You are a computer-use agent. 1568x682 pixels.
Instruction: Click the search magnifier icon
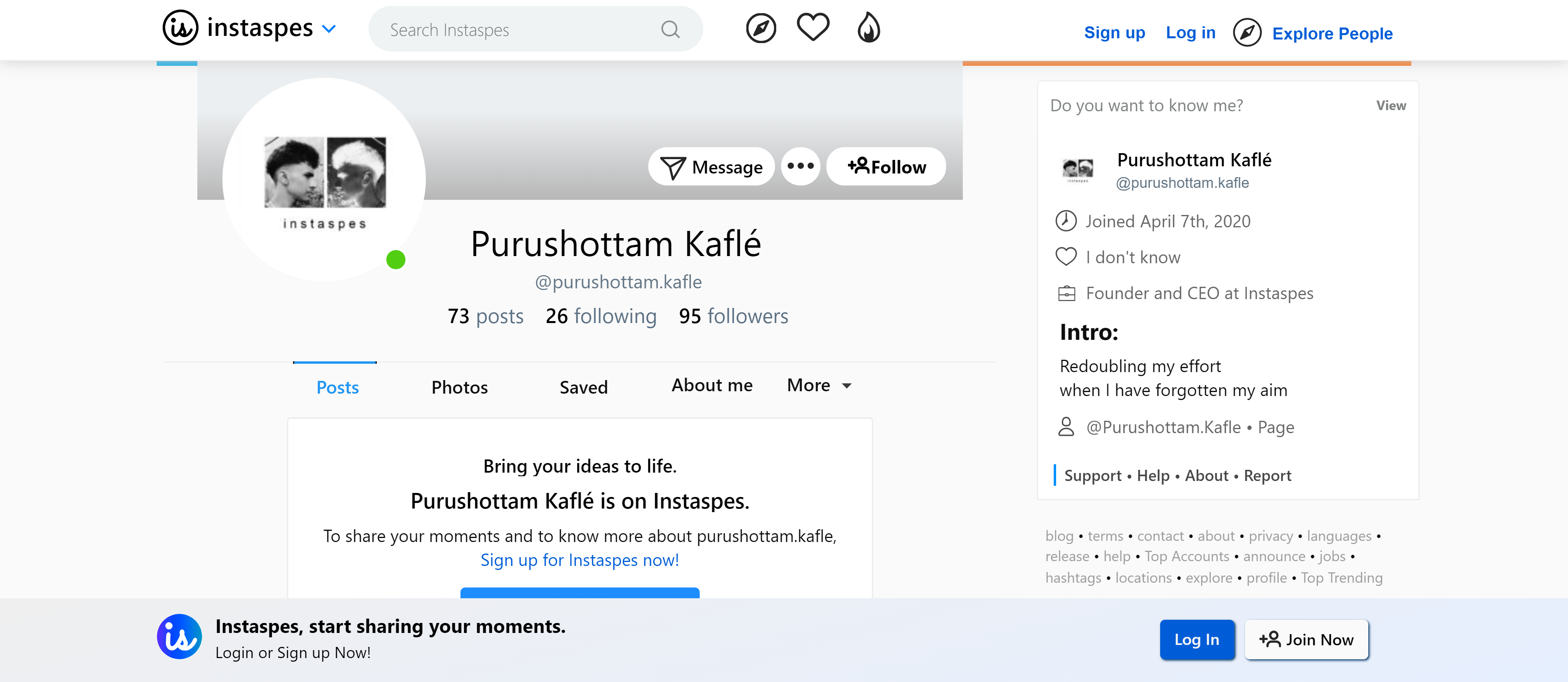pos(670,29)
